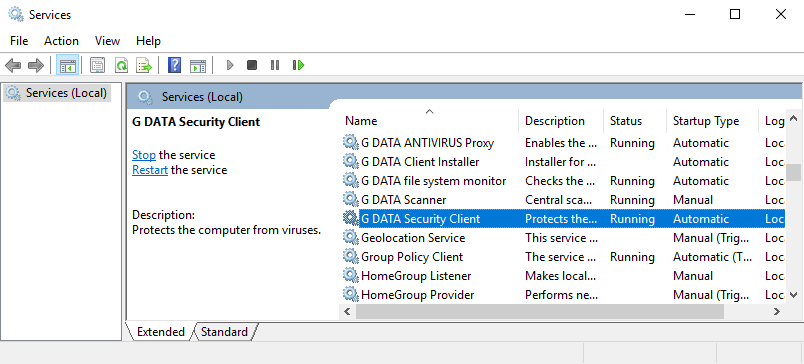Screen dimensions: 804x364
Task: Click the horizontal scrollbar thumb
Action: tap(540, 311)
